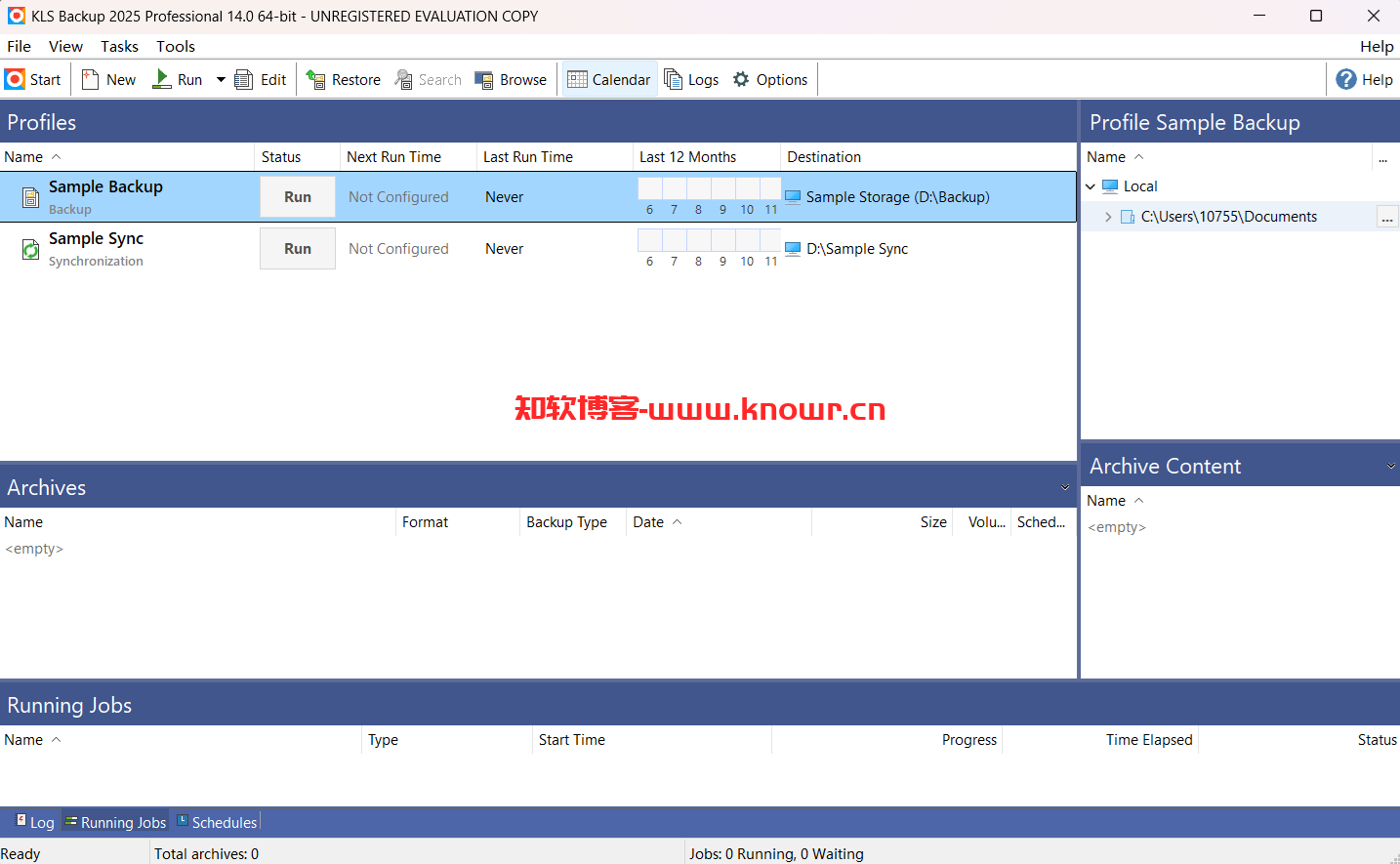This screenshot has height=864, width=1400.
Task: Click Total archives: 0 in status bar
Action: coord(206,853)
